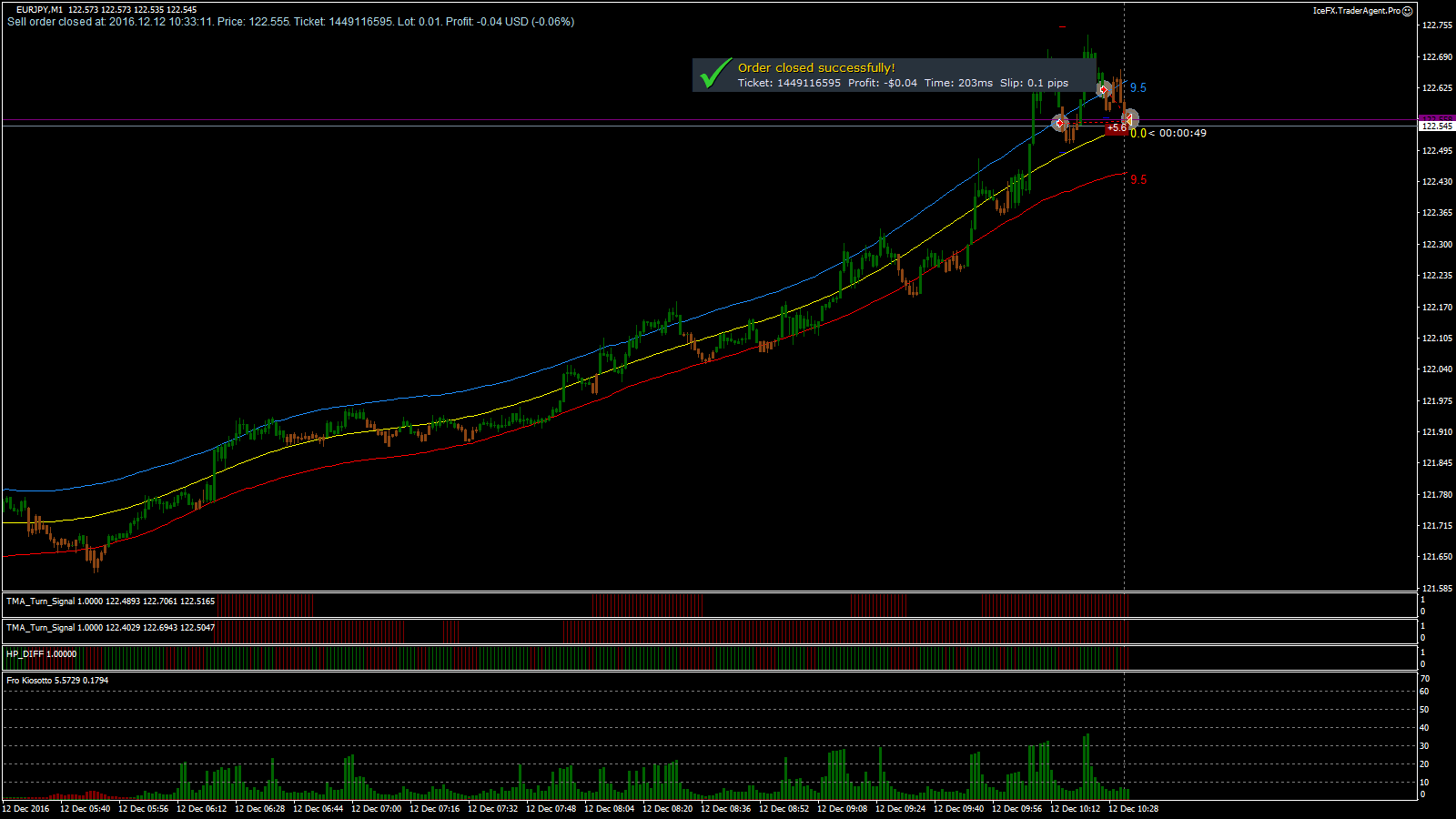Screen dimensions: 1456x819
Task: Click the "Sell order closed at" status line
Action: point(290,22)
